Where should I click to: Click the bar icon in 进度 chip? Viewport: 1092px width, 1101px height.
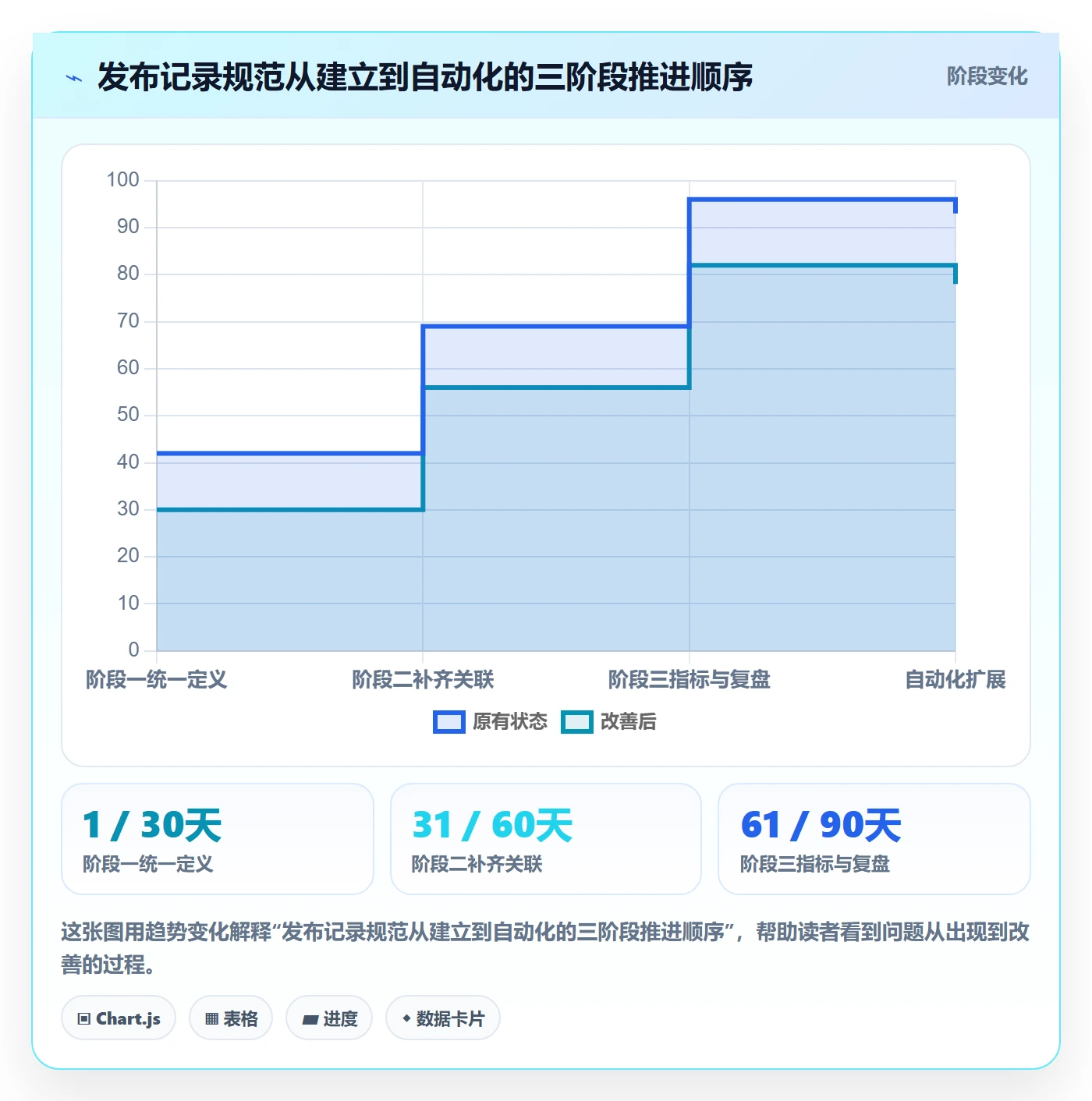click(x=310, y=1019)
